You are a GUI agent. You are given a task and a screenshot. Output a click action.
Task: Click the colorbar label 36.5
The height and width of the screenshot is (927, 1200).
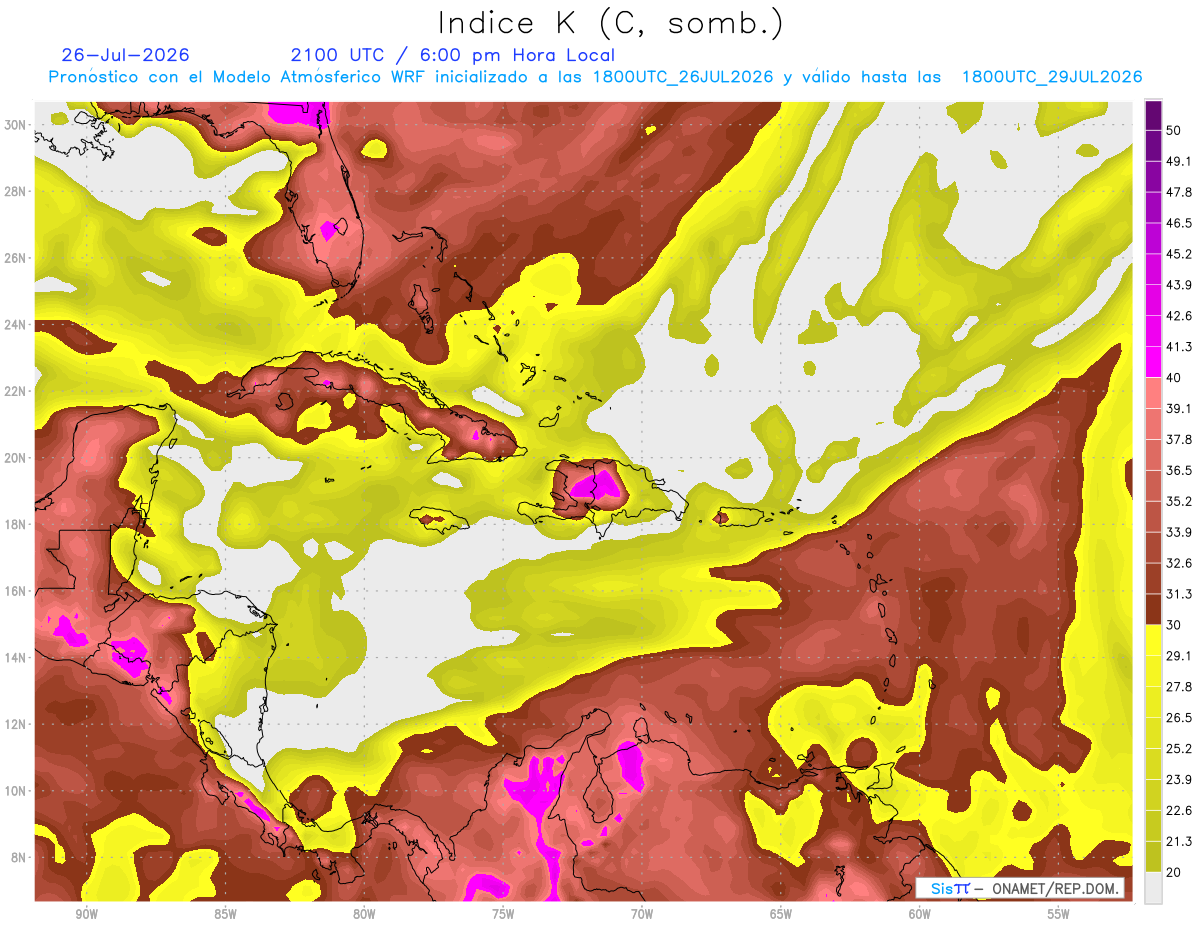coord(1179,470)
